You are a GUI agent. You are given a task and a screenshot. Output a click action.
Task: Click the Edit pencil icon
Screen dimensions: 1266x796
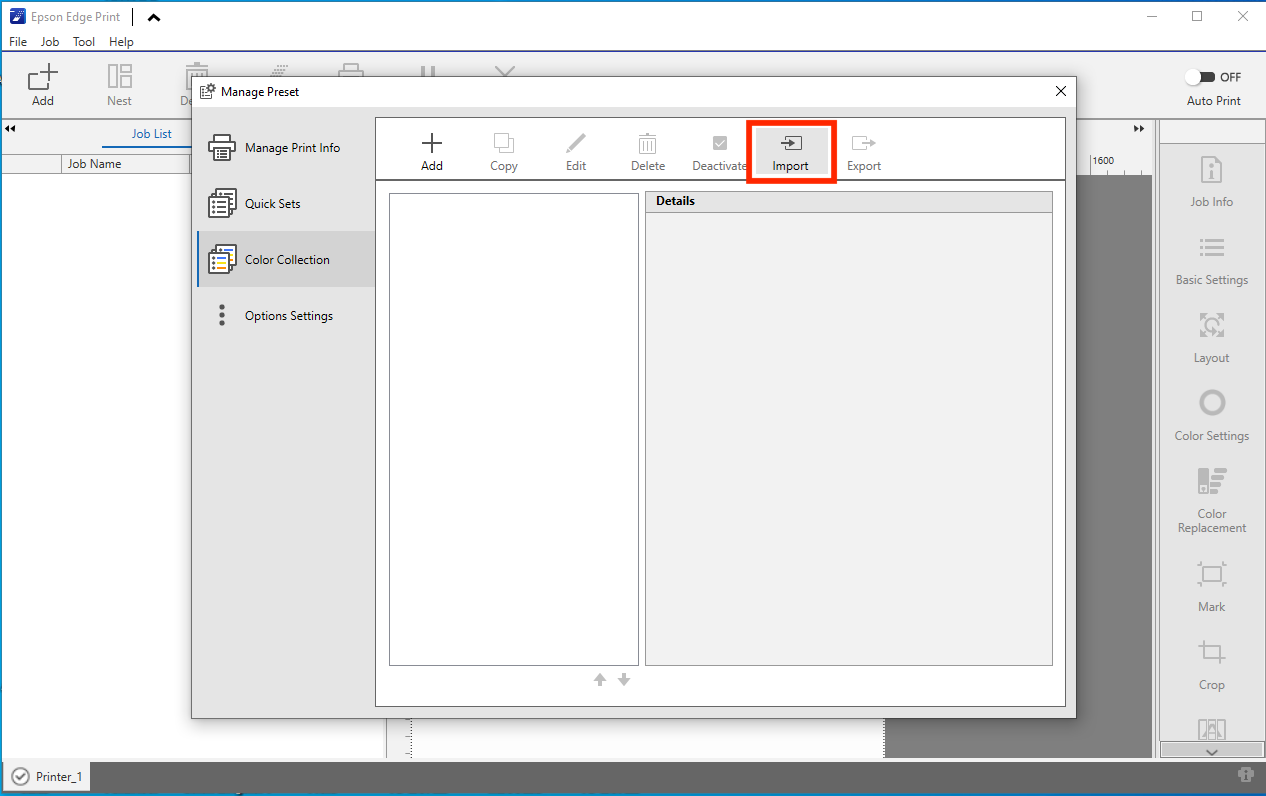tap(576, 143)
